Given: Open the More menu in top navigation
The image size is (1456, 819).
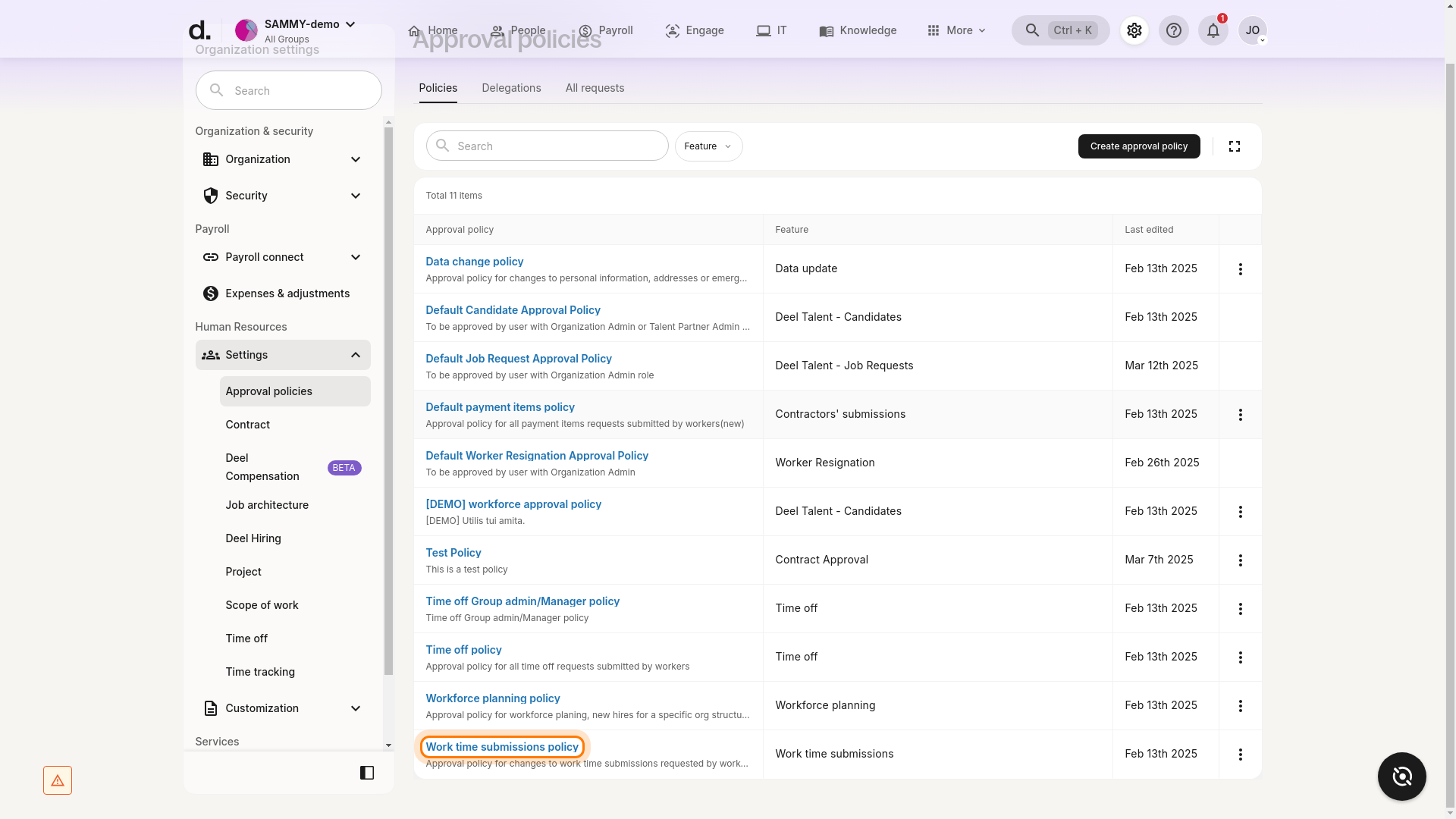Looking at the screenshot, I should 956,30.
